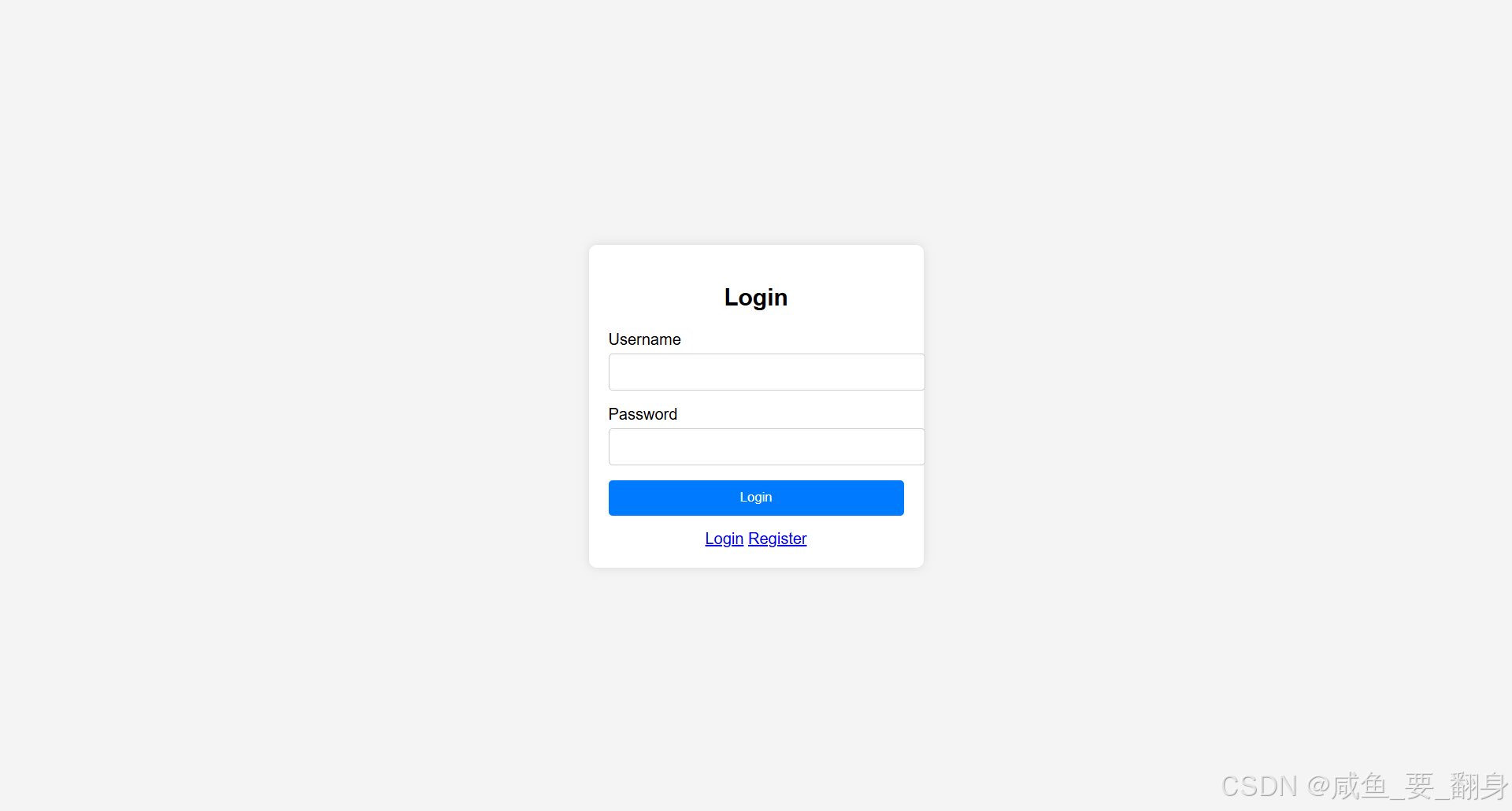Click the word Login inside blue button
Image resolution: width=1512 pixels, height=811 pixels.
pyautogui.click(x=756, y=498)
